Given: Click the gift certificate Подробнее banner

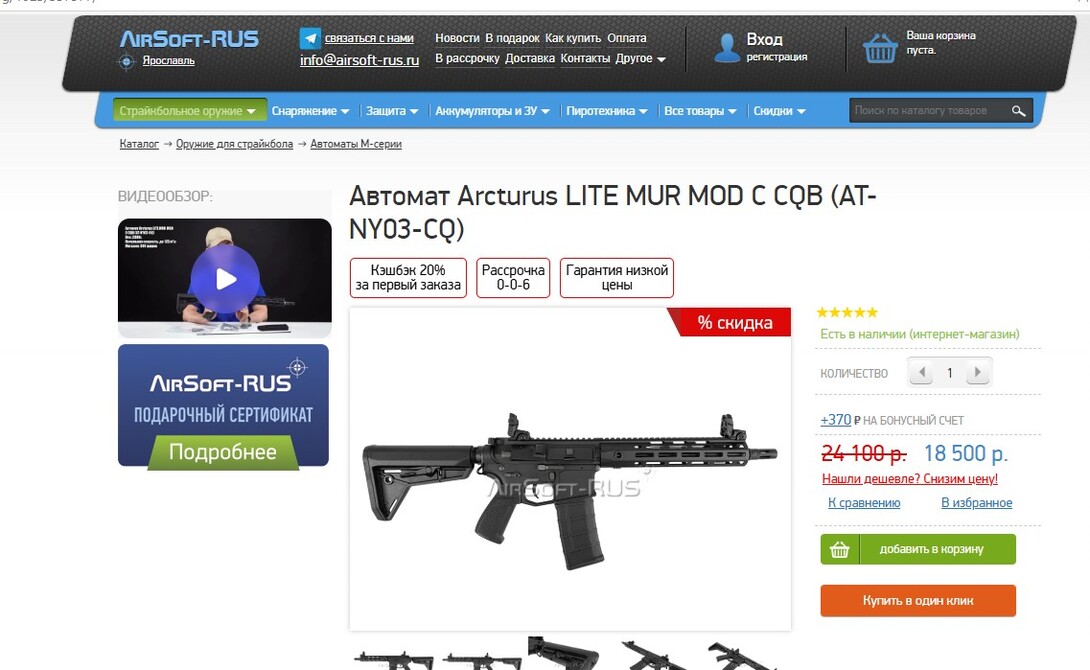Looking at the screenshot, I should [x=223, y=407].
